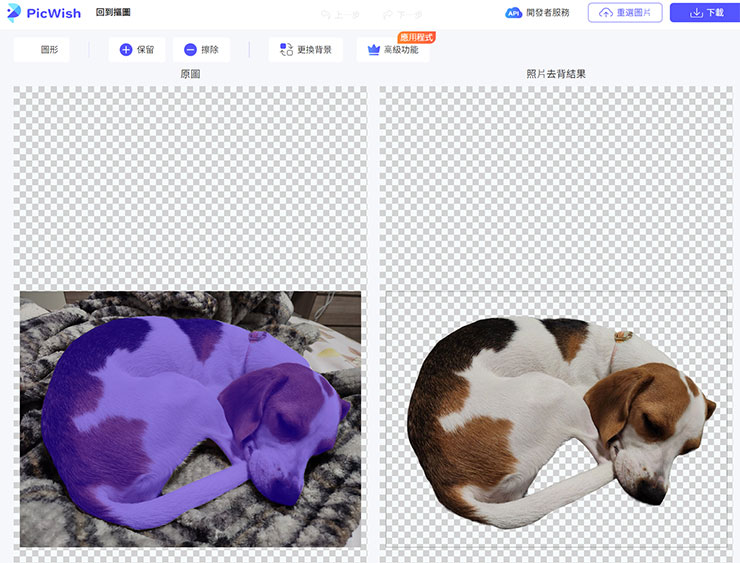The height and width of the screenshot is (563, 740).
Task: Select the 擦除 erase brush tool
Action: [x=201, y=50]
